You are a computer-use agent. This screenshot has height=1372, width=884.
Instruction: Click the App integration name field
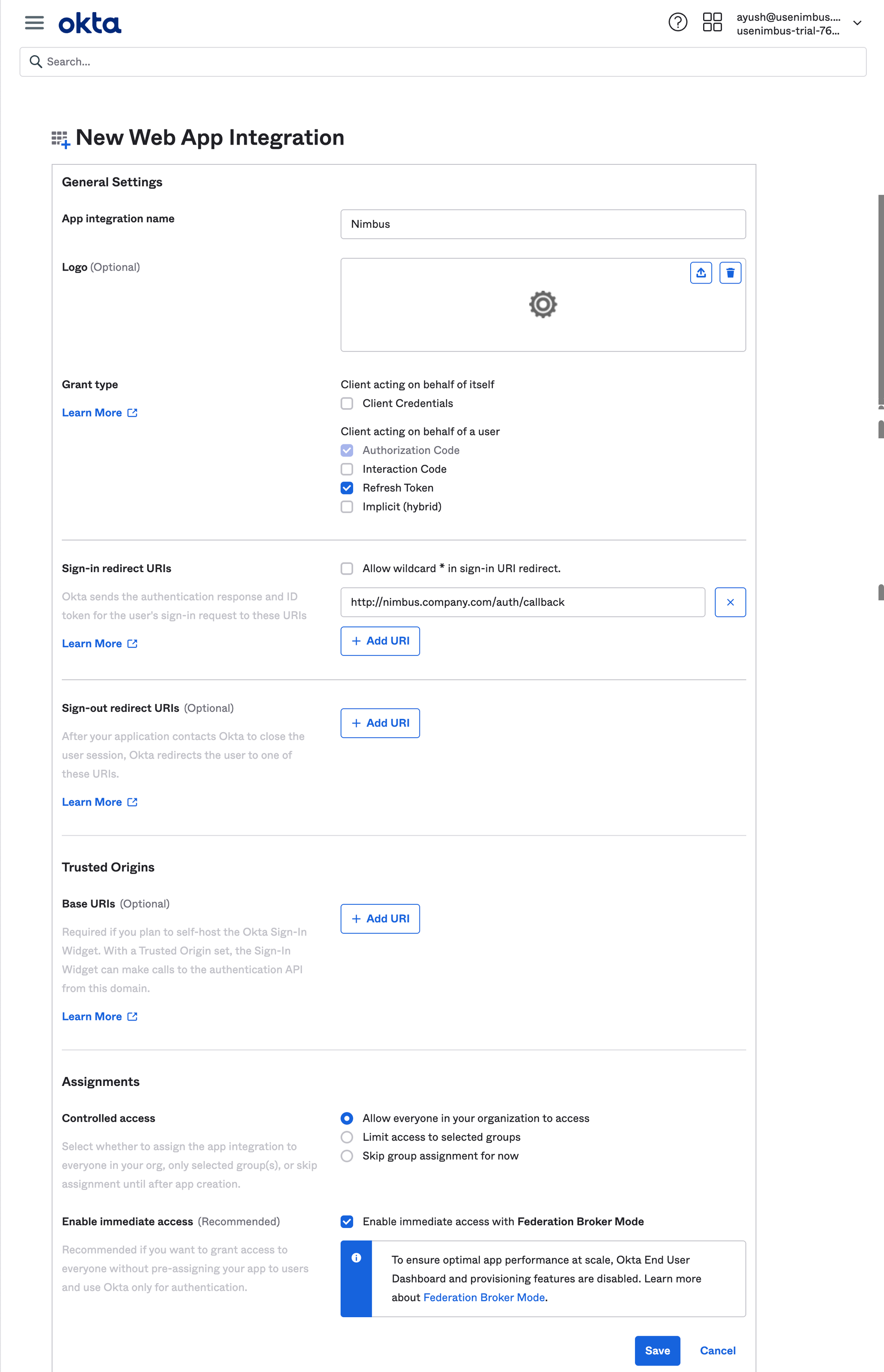tap(543, 224)
